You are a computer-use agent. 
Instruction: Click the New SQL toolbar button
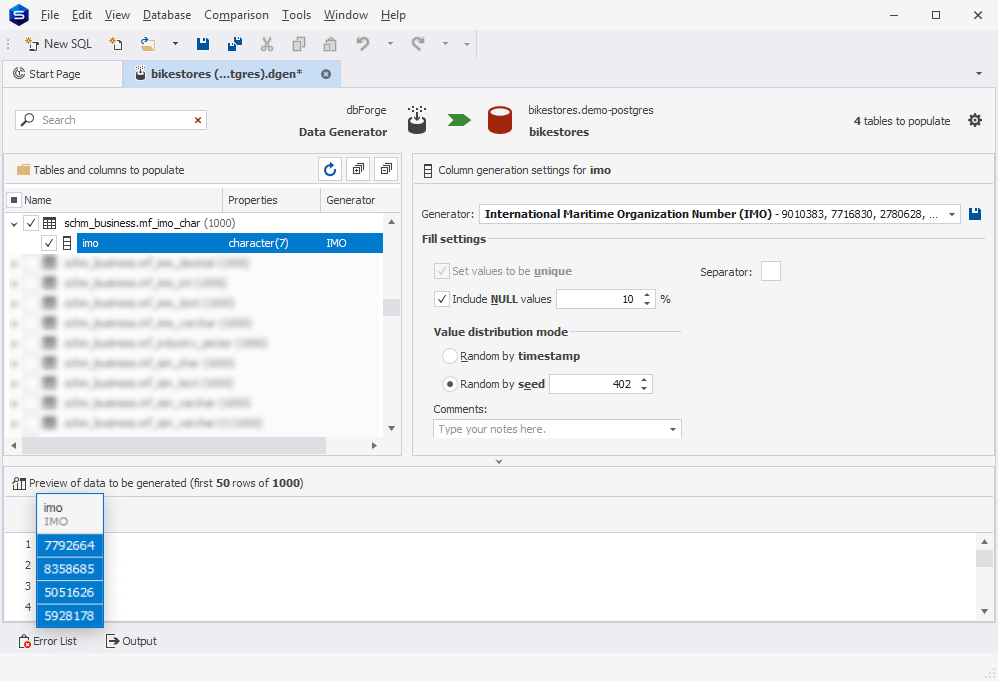pyautogui.click(x=58, y=44)
